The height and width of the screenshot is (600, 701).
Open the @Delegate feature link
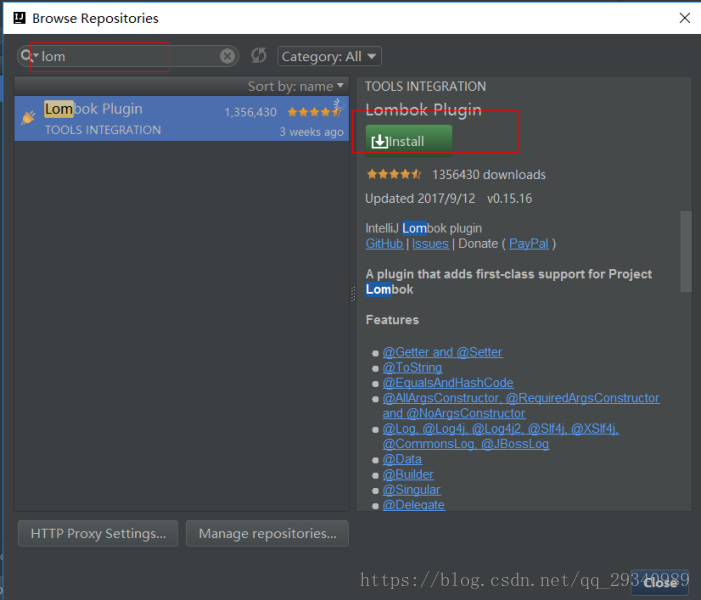click(x=414, y=505)
